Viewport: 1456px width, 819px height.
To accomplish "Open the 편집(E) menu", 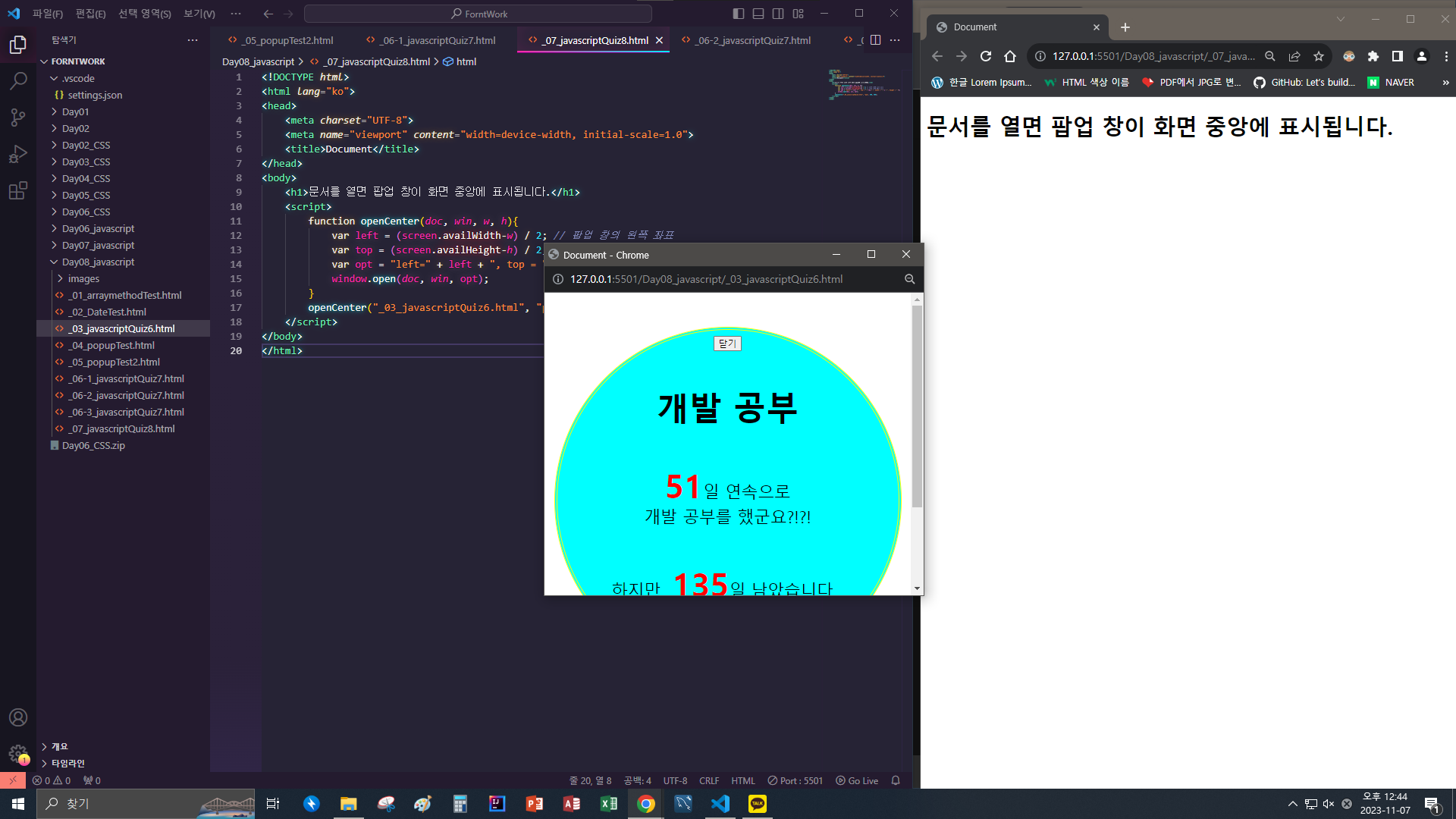I will pyautogui.click(x=90, y=14).
